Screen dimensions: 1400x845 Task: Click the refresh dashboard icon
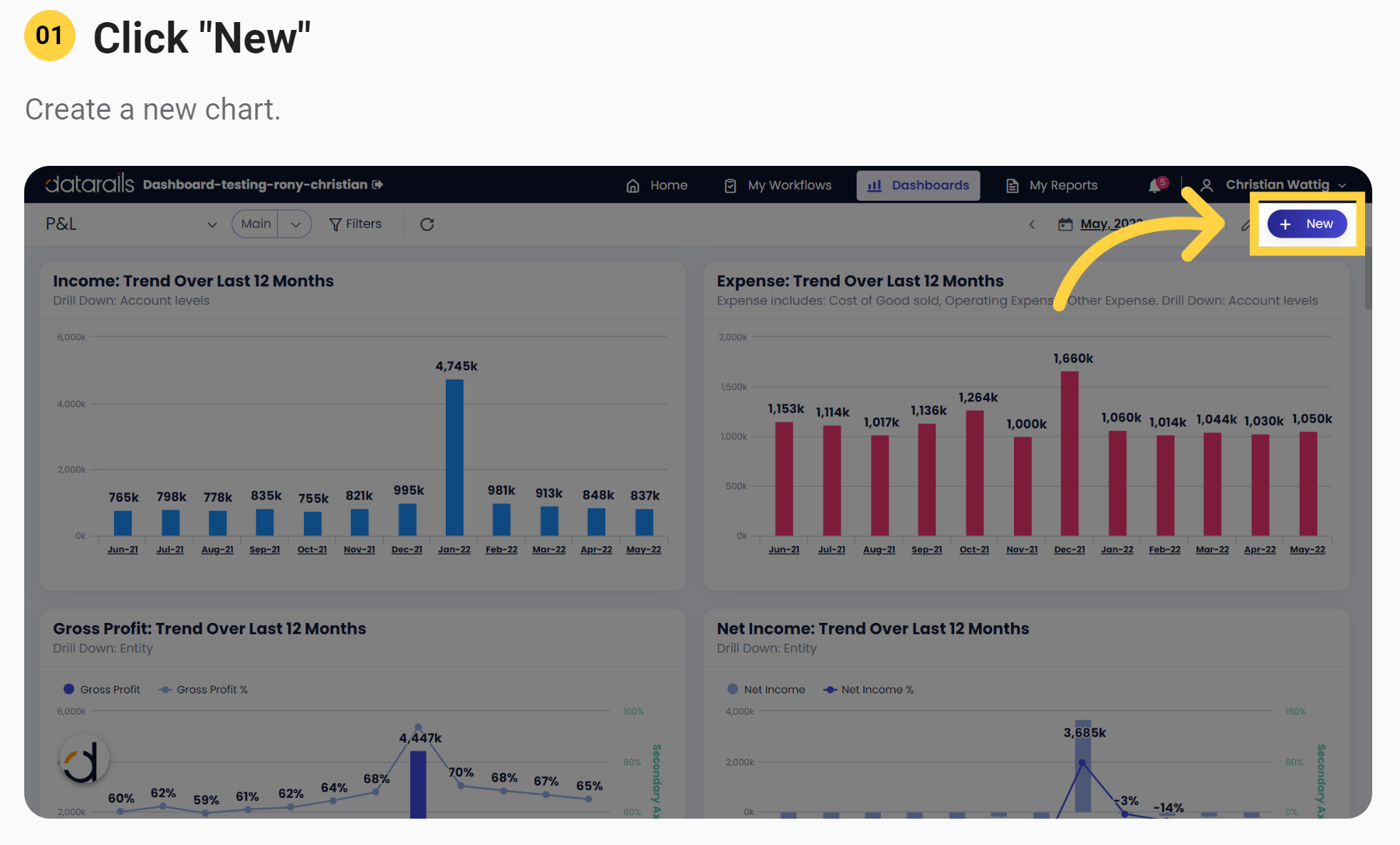tap(427, 224)
